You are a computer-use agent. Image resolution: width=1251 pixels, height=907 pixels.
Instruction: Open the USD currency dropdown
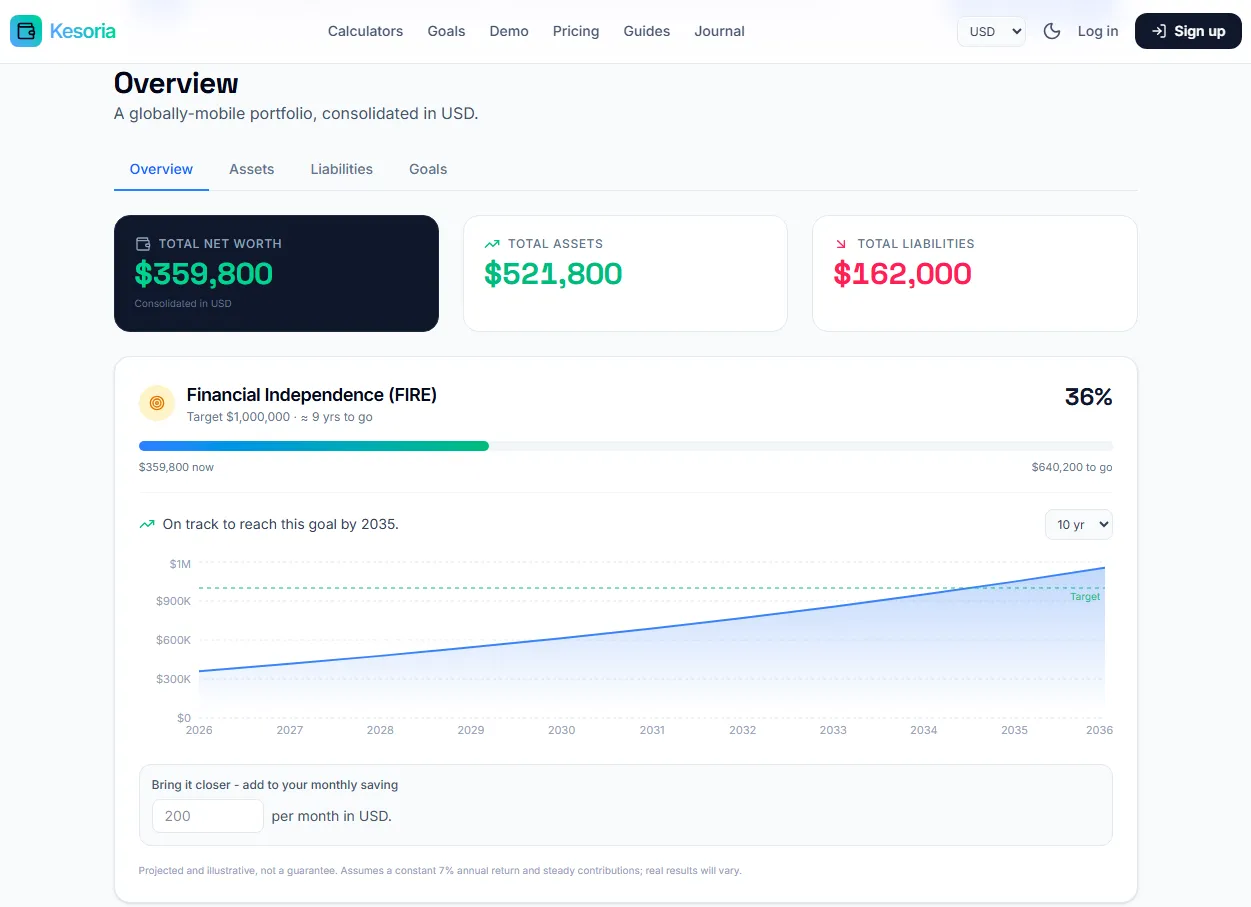991,31
